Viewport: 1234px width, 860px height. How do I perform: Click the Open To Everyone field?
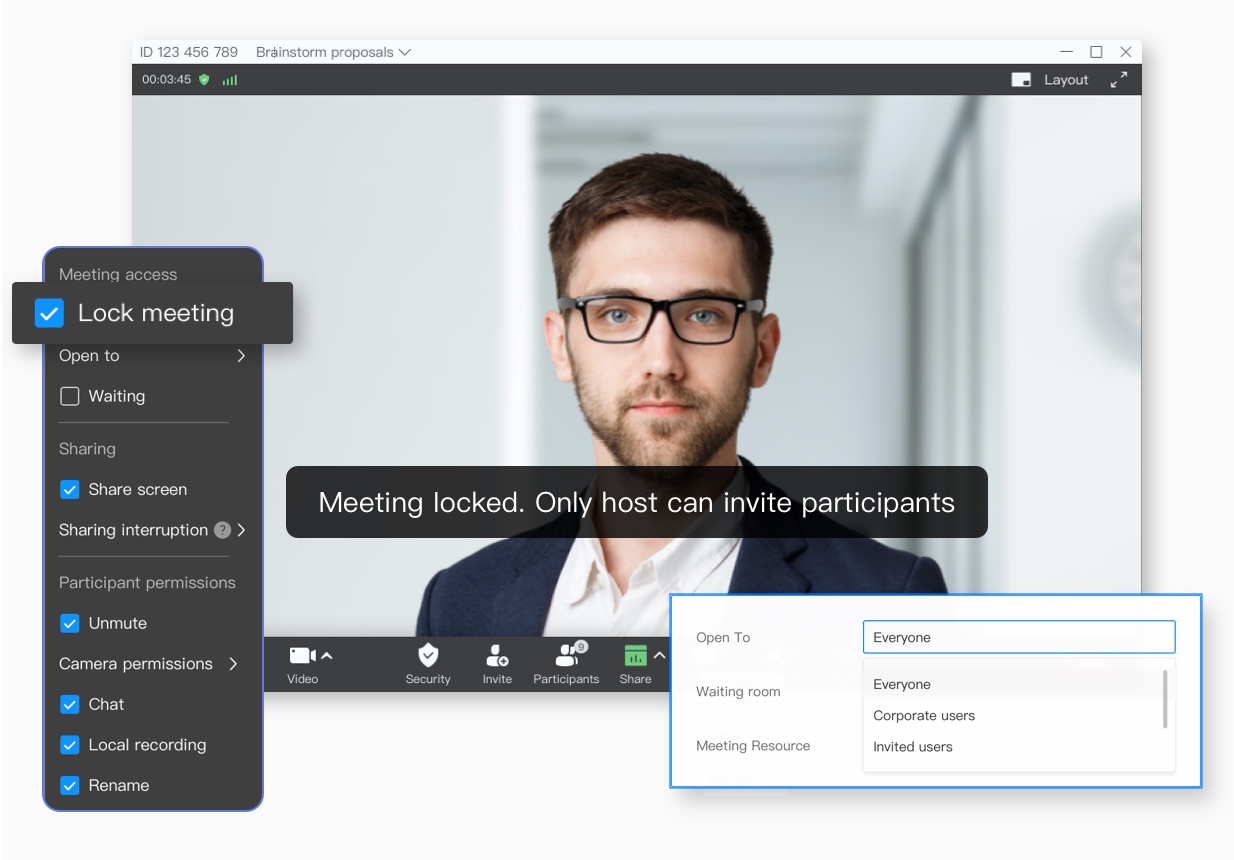click(1018, 638)
